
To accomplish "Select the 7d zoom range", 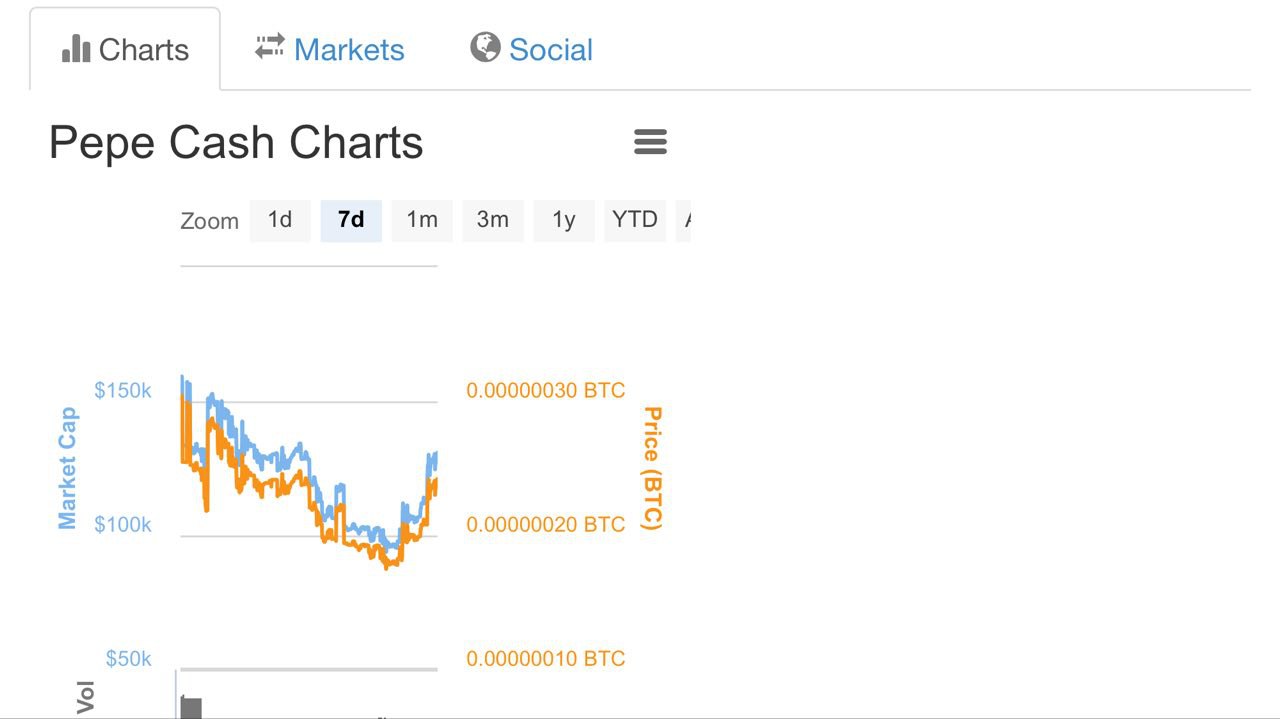I will click(x=351, y=220).
